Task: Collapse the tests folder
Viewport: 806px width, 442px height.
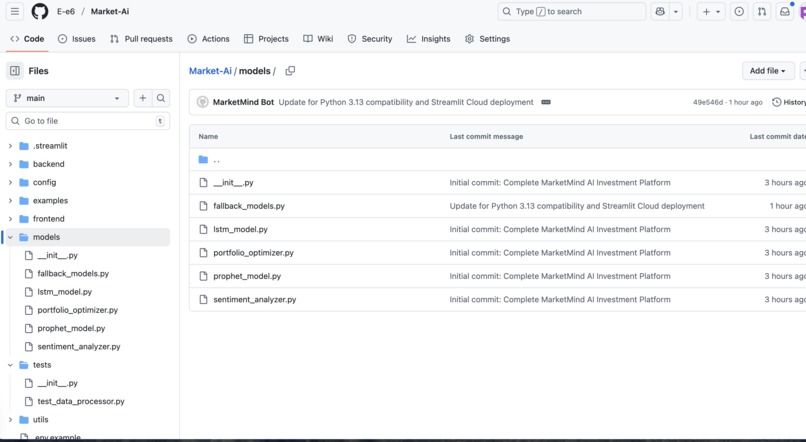Action: 10,365
